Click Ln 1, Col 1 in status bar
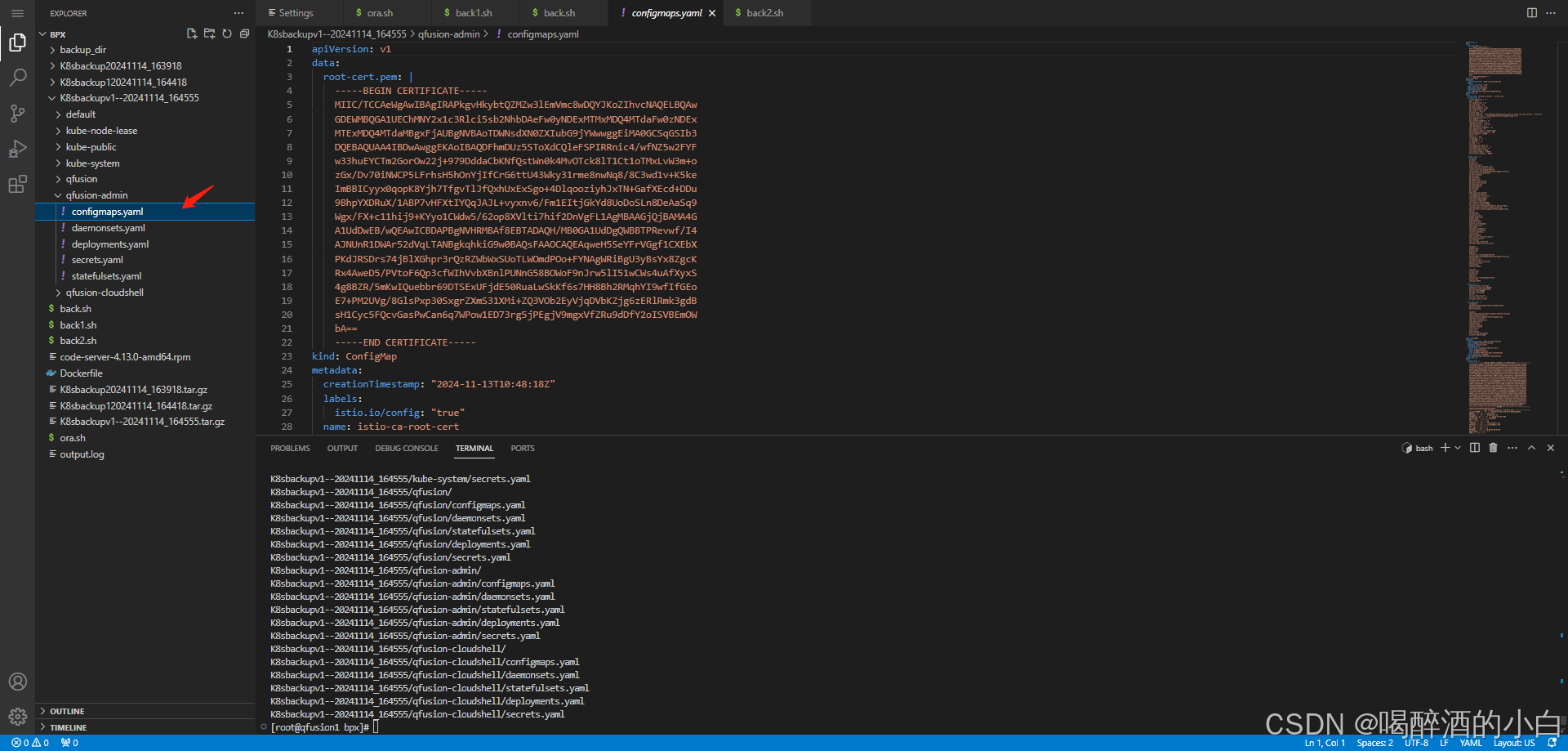Viewport: 1568px width, 751px height. click(1325, 743)
